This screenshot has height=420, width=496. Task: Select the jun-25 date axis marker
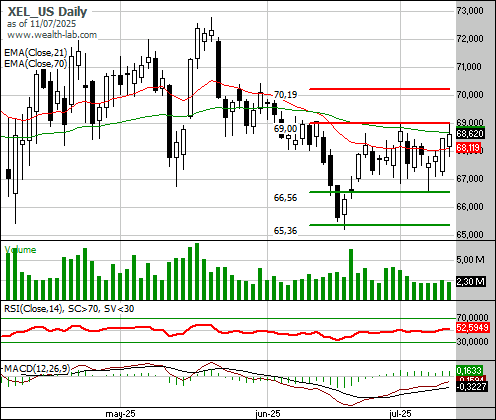coord(268,414)
